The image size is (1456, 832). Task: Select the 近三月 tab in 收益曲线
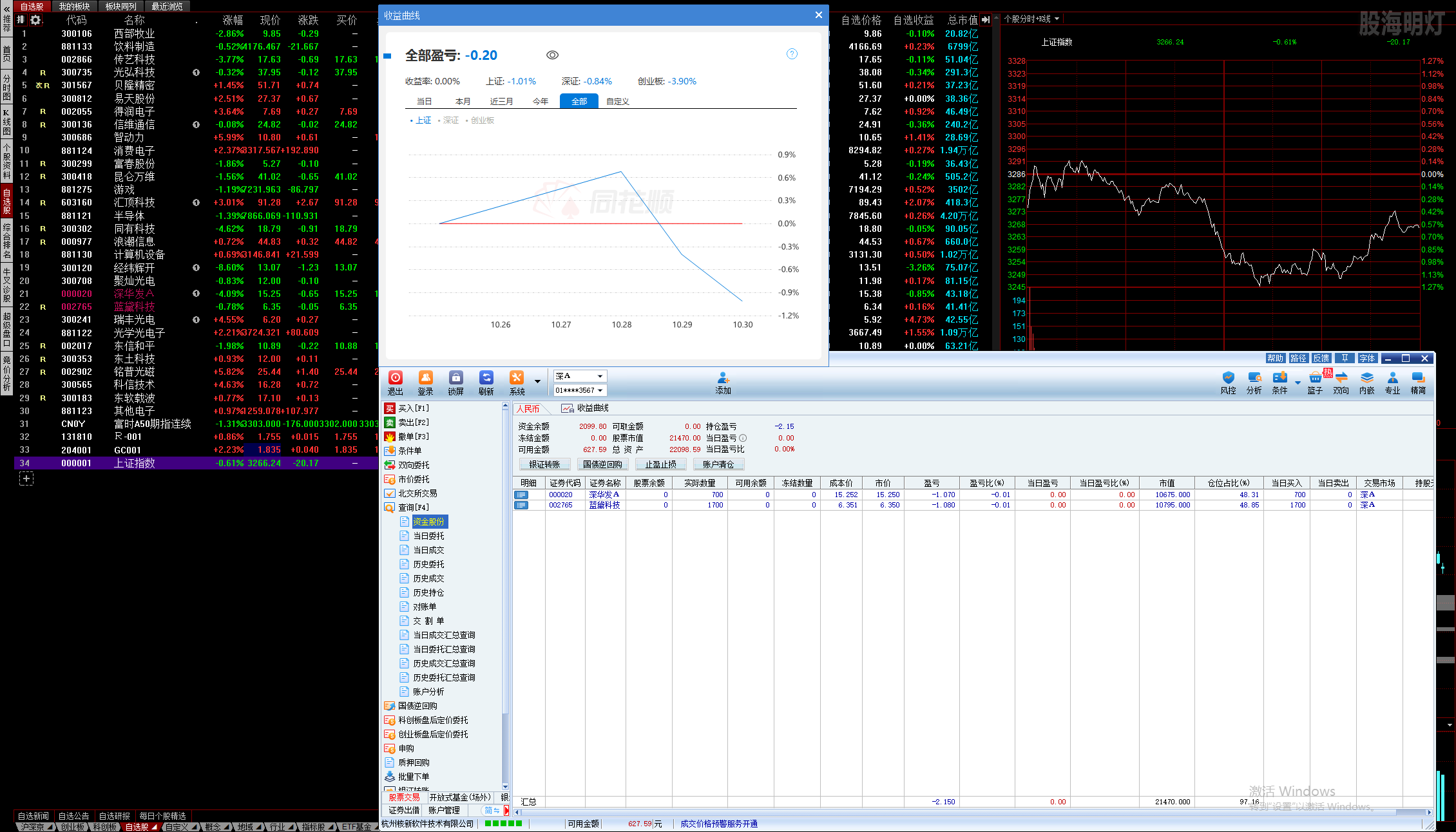[501, 101]
